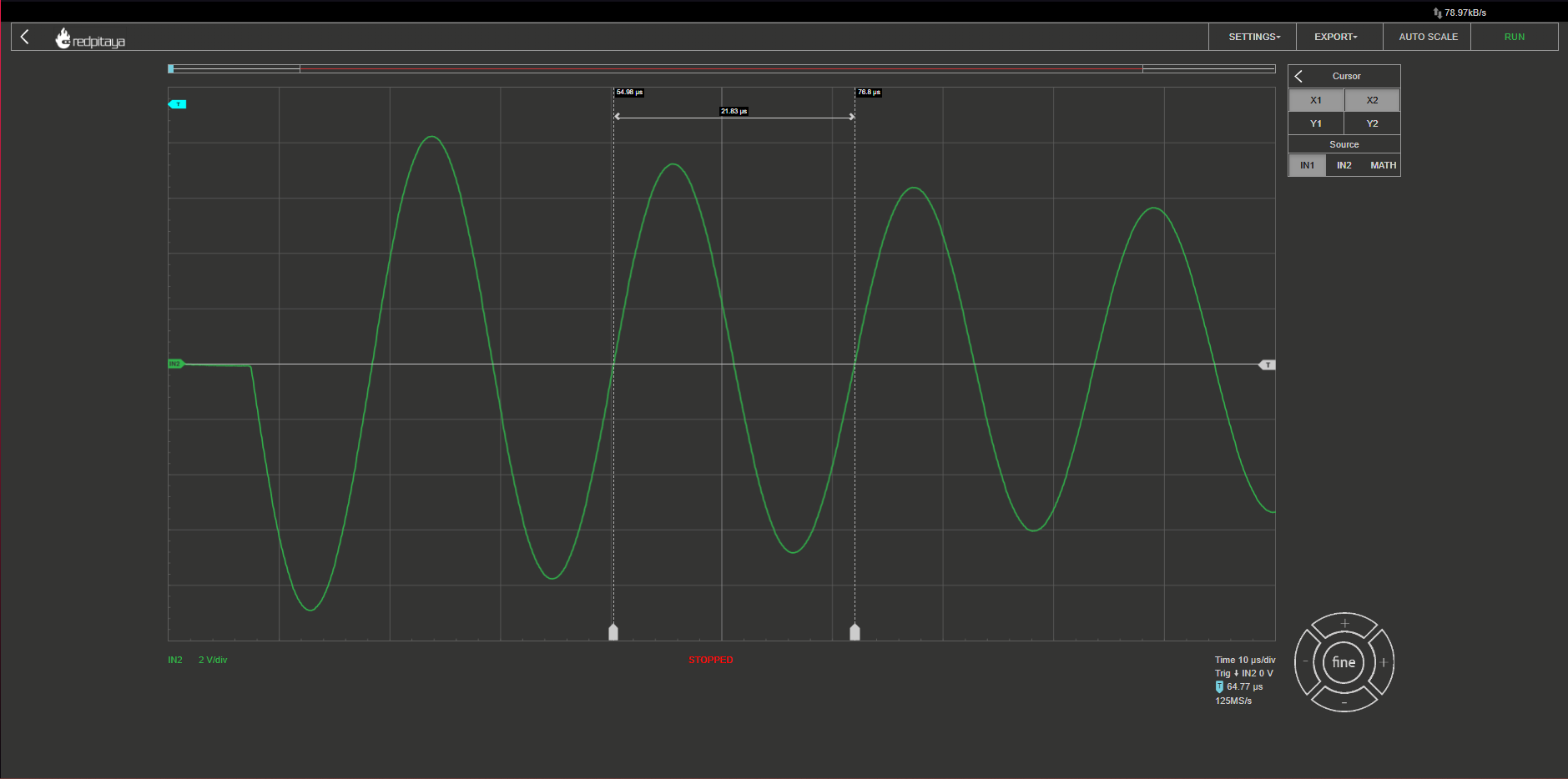This screenshot has height=779, width=1568.
Task: Toggle the fine adjustment button in the dial center
Action: (1344, 662)
